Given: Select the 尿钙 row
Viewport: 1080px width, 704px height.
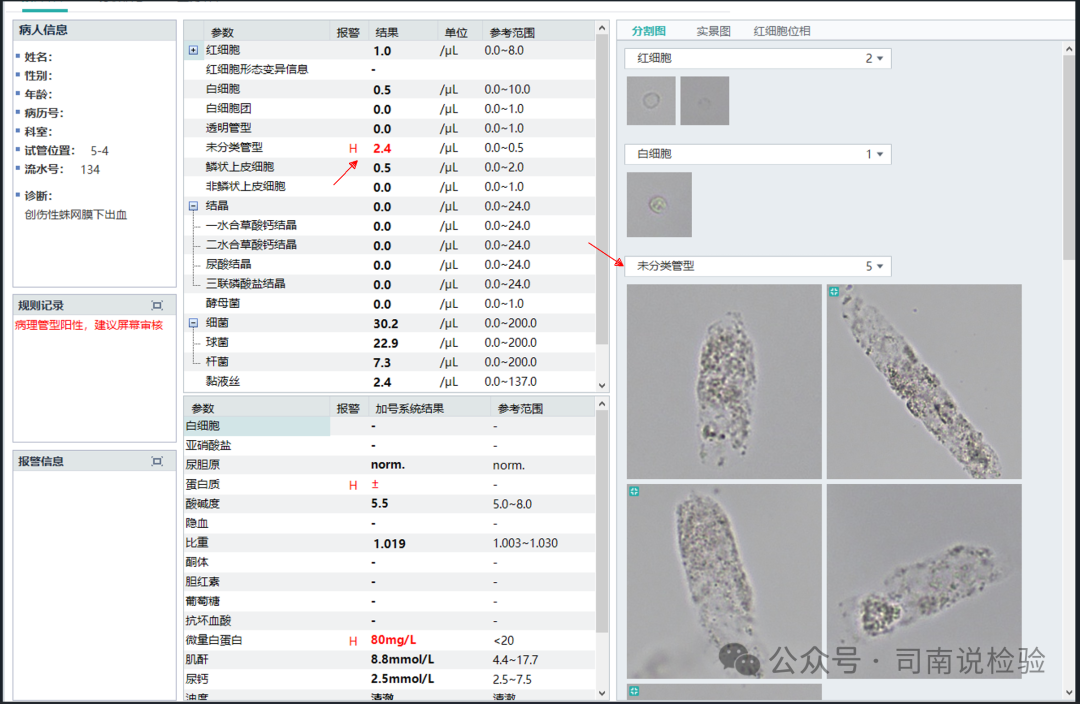Looking at the screenshot, I should (x=389, y=679).
